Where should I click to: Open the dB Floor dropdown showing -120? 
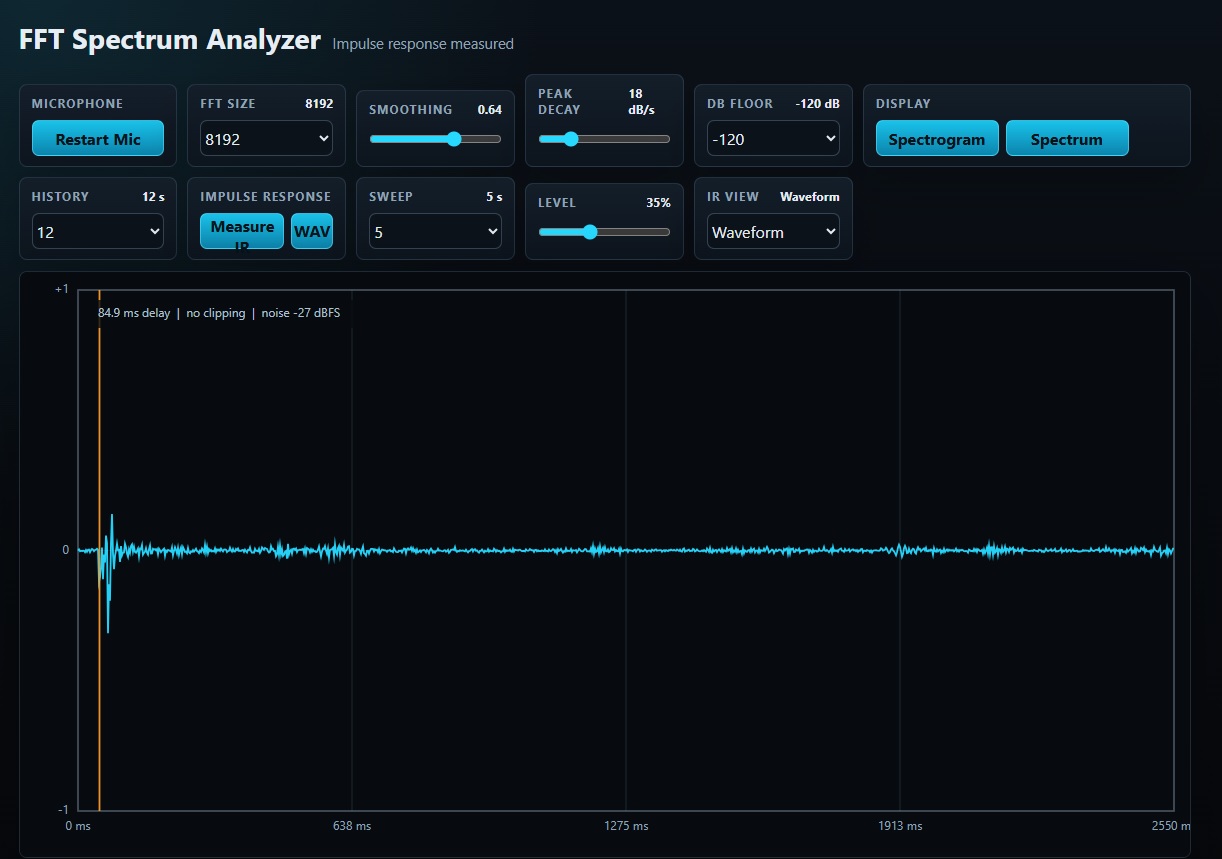(x=773, y=138)
